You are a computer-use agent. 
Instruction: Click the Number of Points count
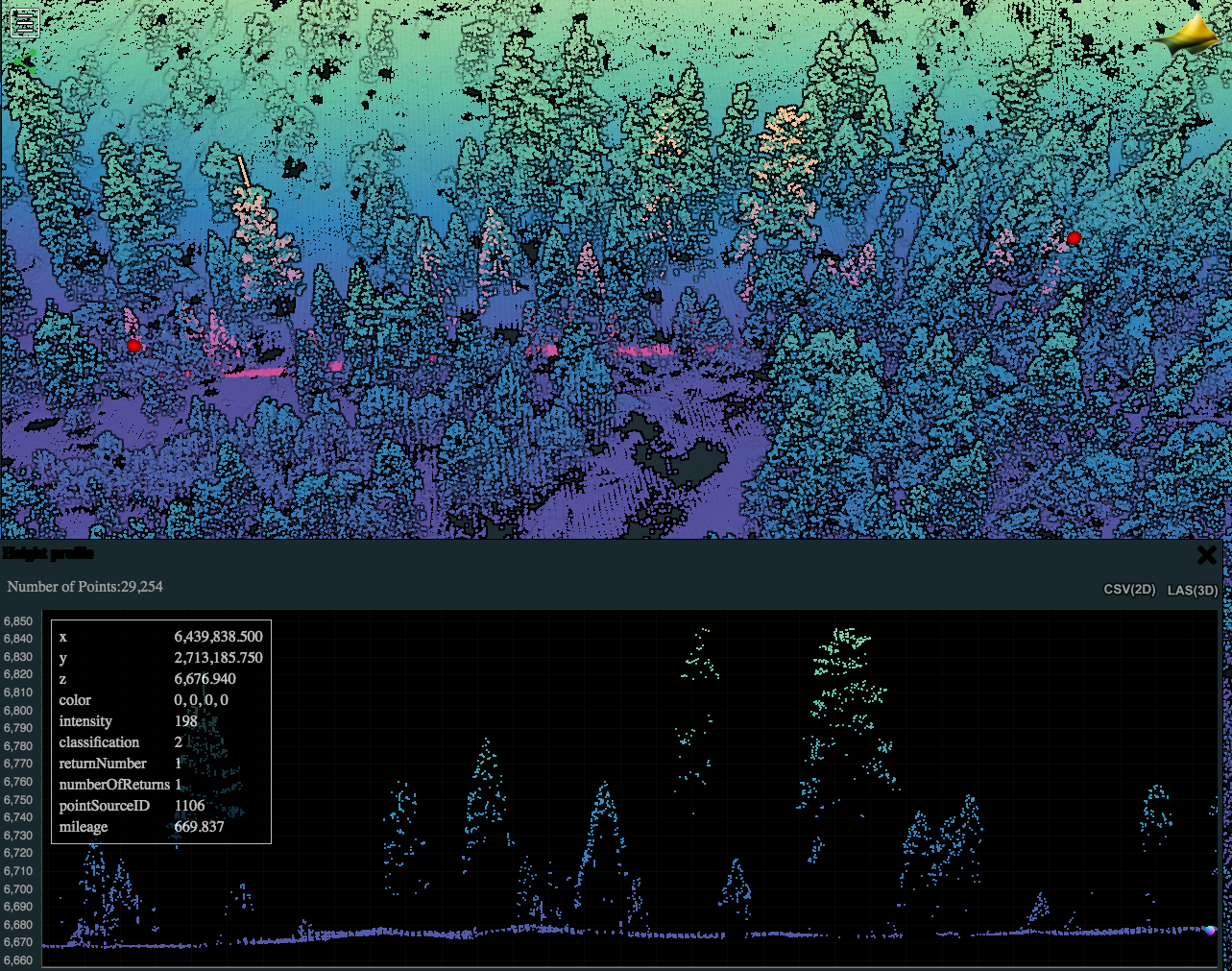click(x=85, y=587)
